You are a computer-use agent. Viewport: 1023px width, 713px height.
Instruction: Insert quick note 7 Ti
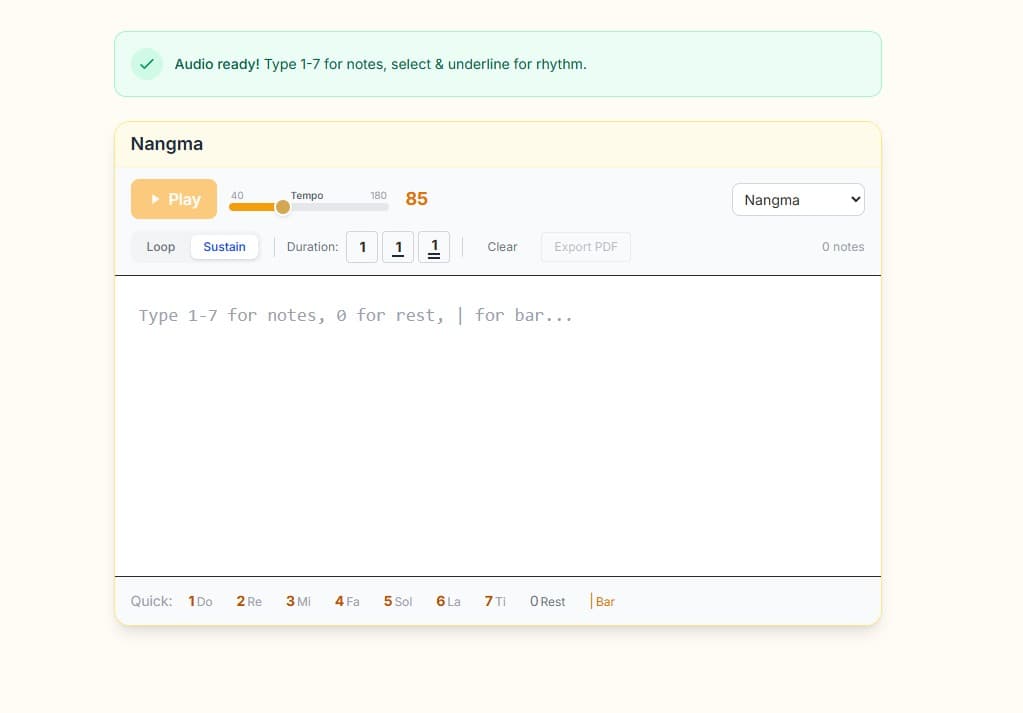(495, 601)
